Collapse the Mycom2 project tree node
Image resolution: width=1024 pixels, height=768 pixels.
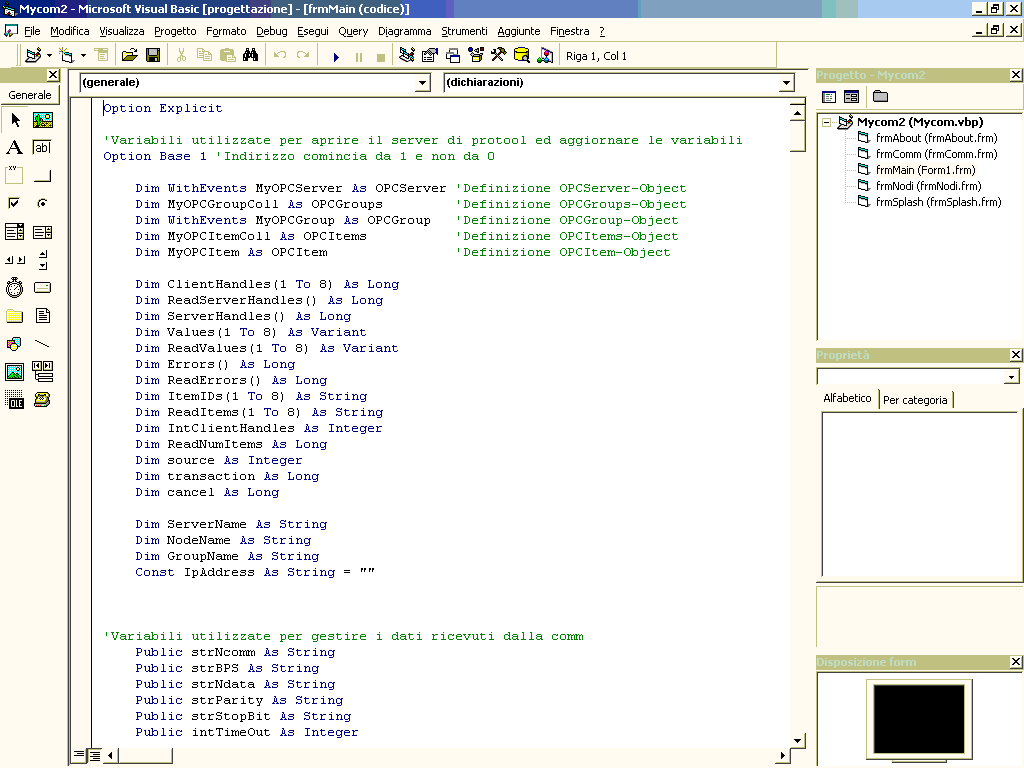pos(827,122)
